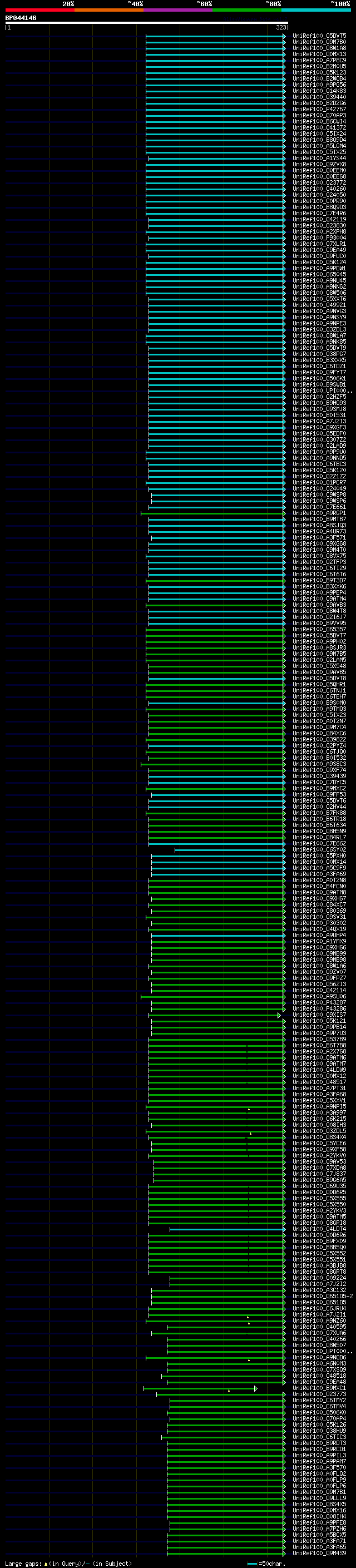Click subject name UniRef100_Q9SV31
Screen dimensions: 356x1568
pyautogui.click(x=319, y=917)
